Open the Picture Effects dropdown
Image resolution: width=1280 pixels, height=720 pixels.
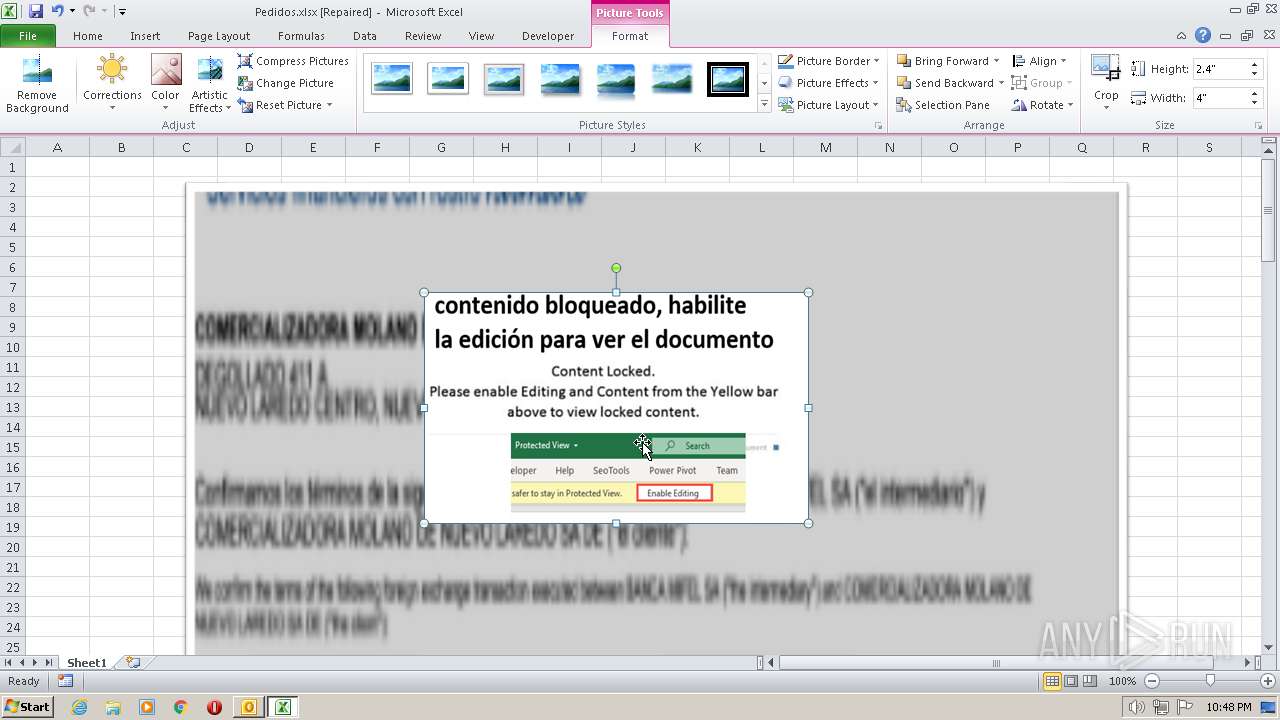coord(829,83)
